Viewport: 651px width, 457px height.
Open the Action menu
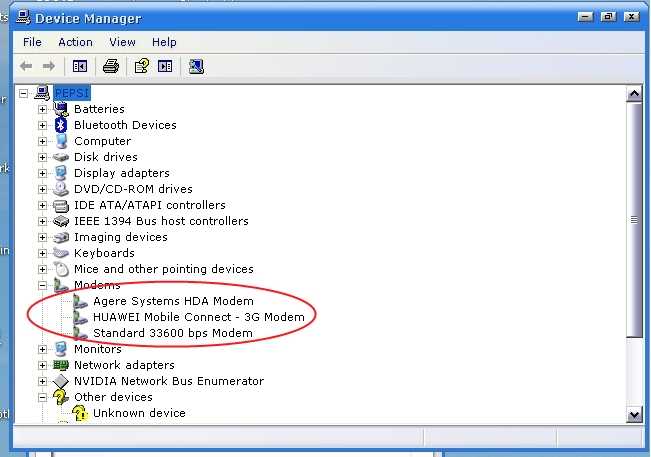coord(75,42)
